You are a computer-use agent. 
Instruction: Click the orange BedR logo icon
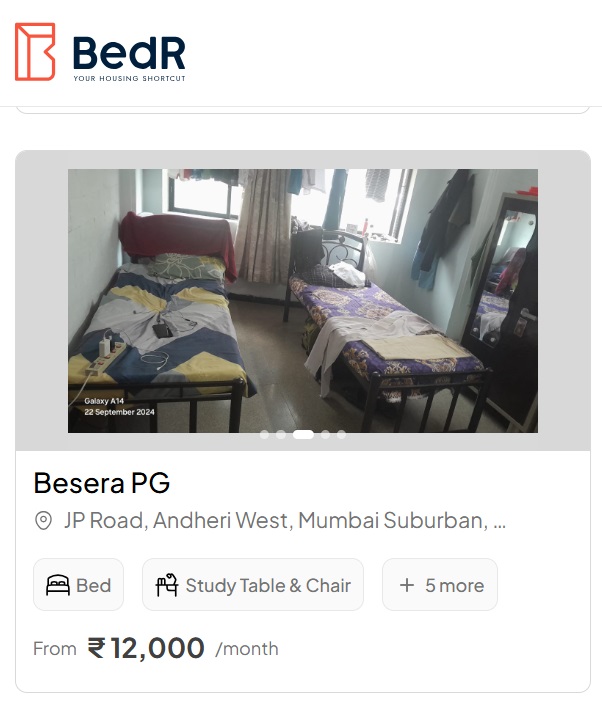pyautogui.click(x=35, y=52)
